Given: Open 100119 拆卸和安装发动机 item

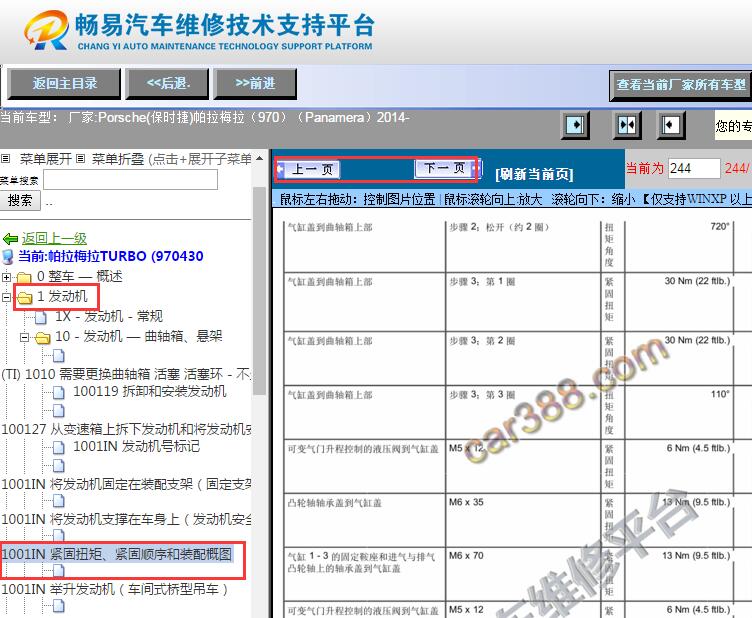Looking at the screenshot, I should pos(150,391).
